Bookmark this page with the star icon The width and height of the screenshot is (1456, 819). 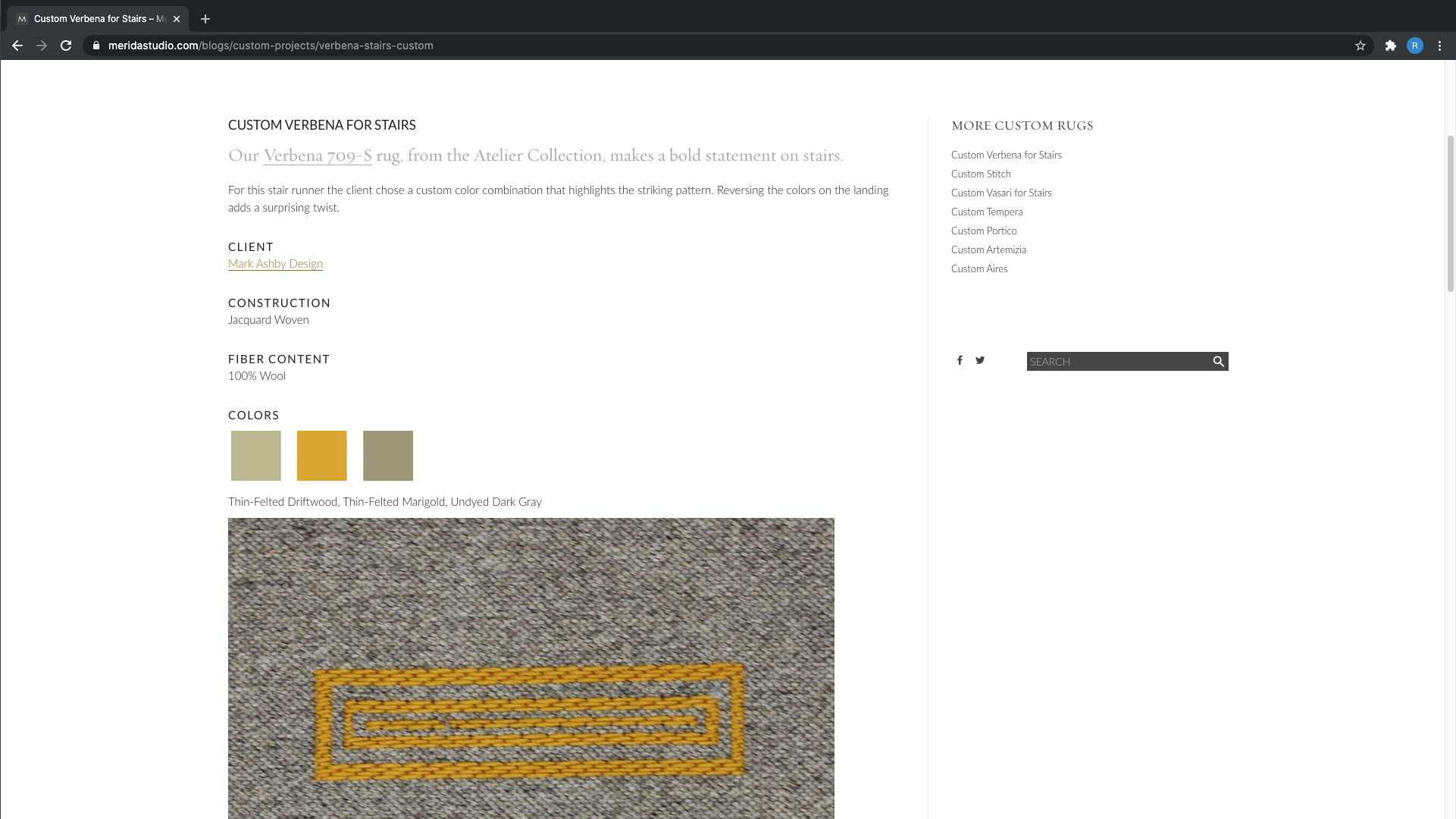(1360, 45)
